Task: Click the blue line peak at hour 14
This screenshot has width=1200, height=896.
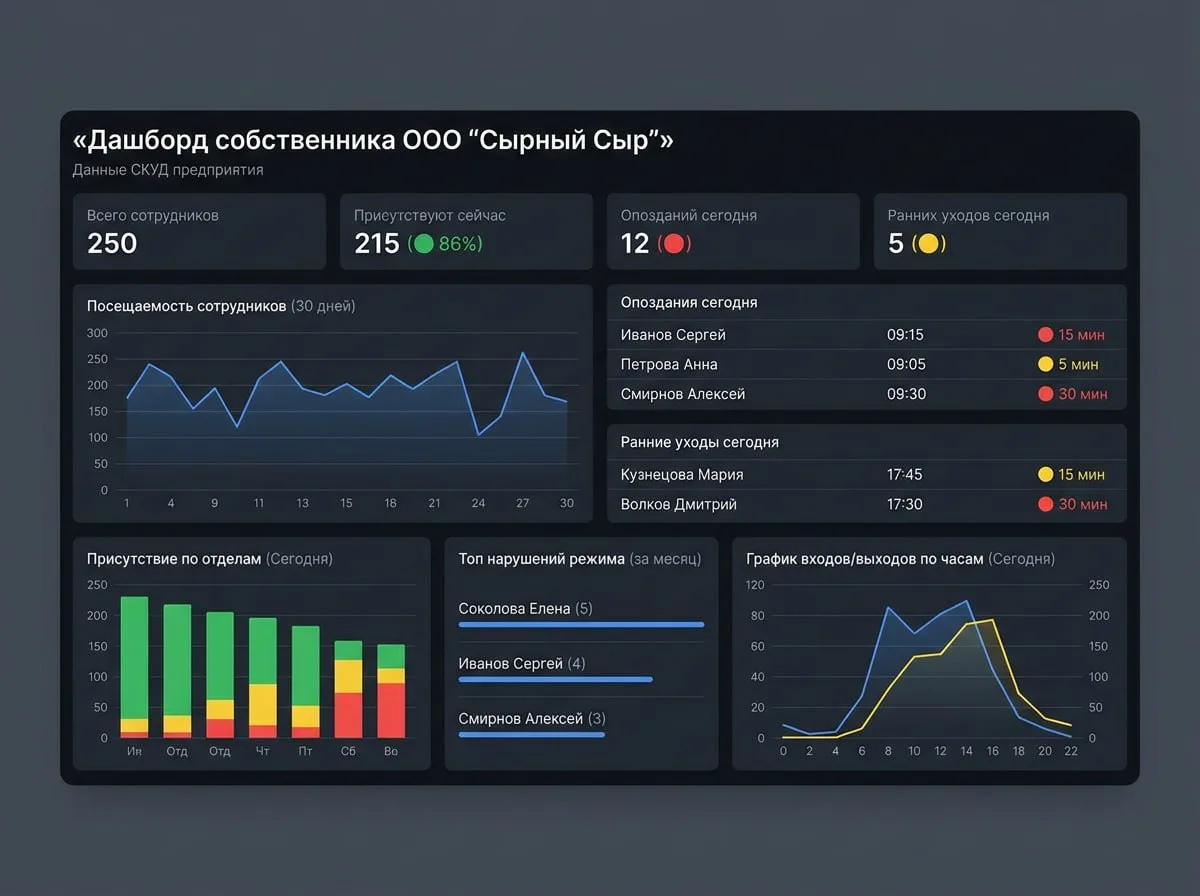Action: coord(966,601)
